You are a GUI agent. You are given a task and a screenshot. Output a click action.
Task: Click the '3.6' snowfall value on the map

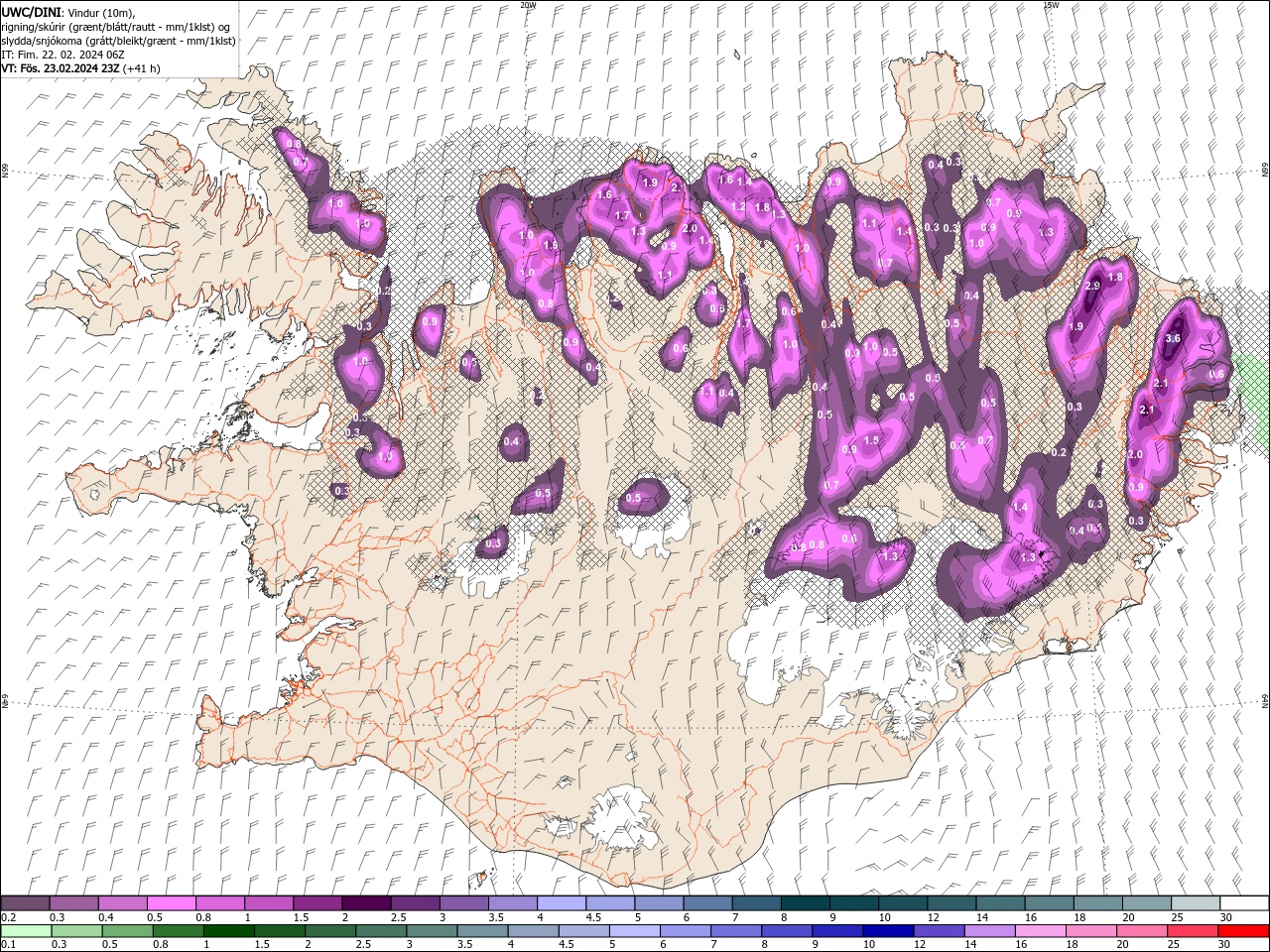tap(1172, 338)
